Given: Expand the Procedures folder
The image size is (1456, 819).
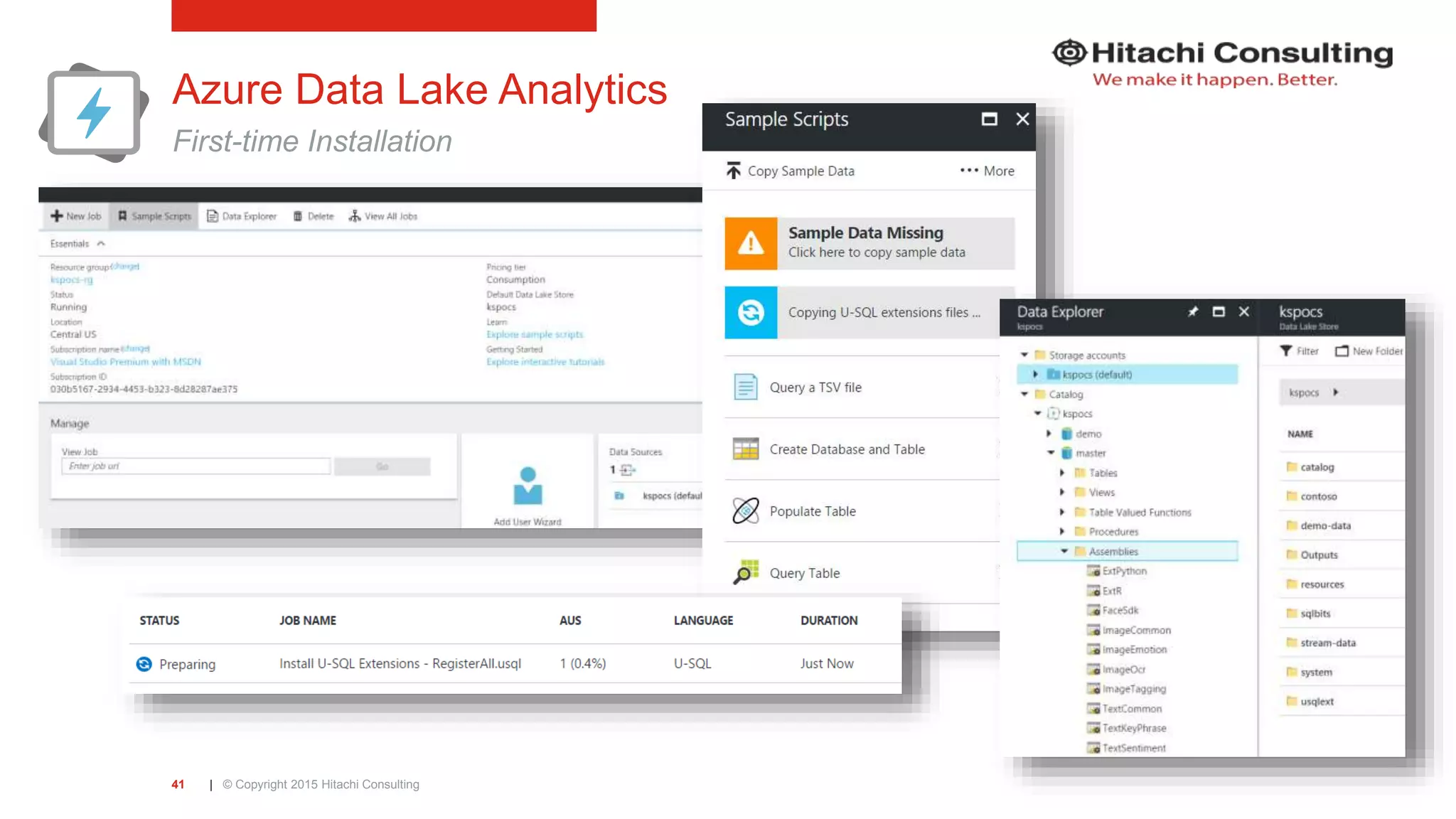Looking at the screenshot, I should tap(1062, 531).
